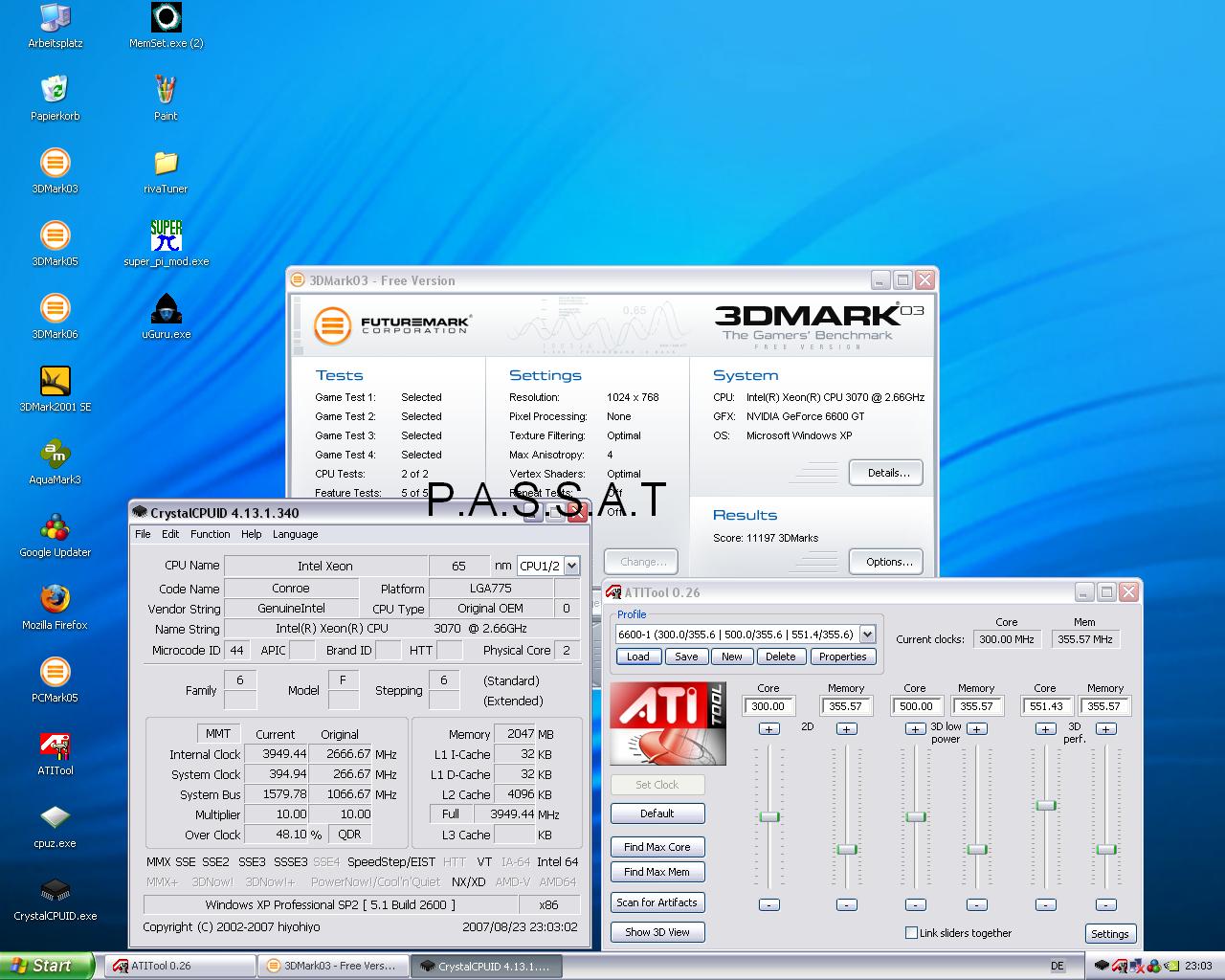This screenshot has width=1225, height=980.
Task: Open the Edit menu in CrystalCPUID
Action: click(x=170, y=534)
